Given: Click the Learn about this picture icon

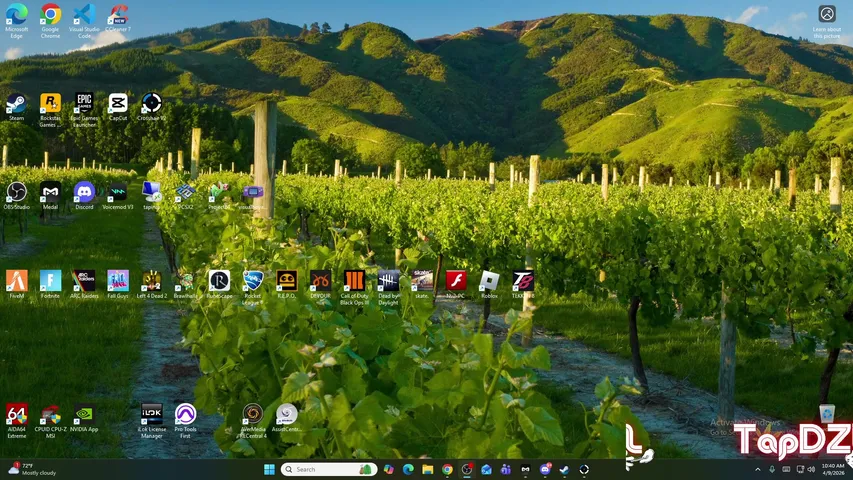Looking at the screenshot, I should click(x=827, y=22).
